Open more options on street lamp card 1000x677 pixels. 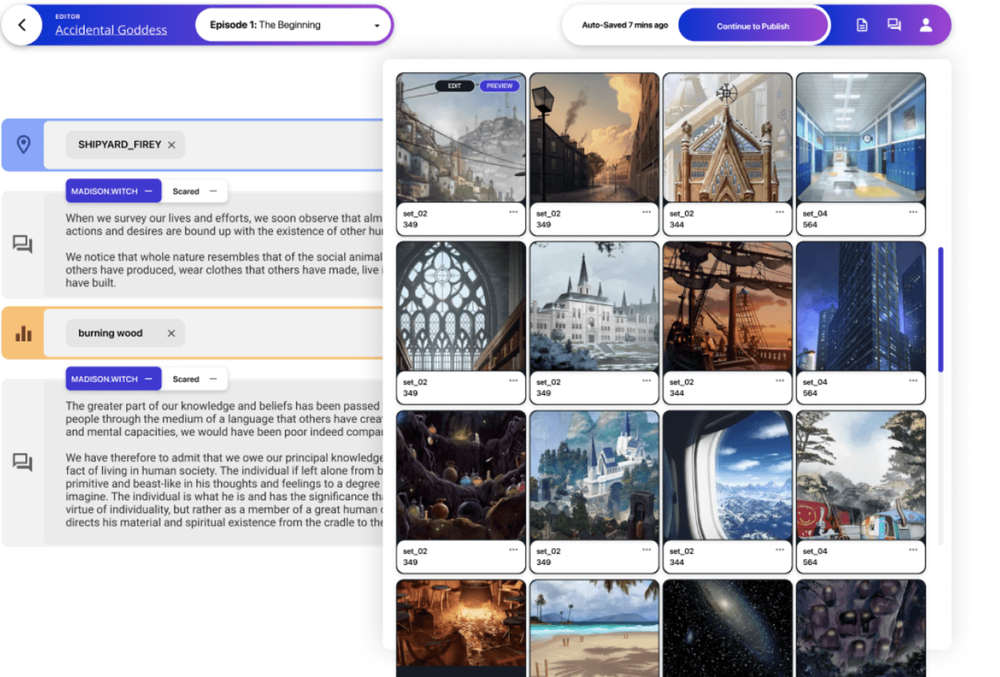pos(647,212)
